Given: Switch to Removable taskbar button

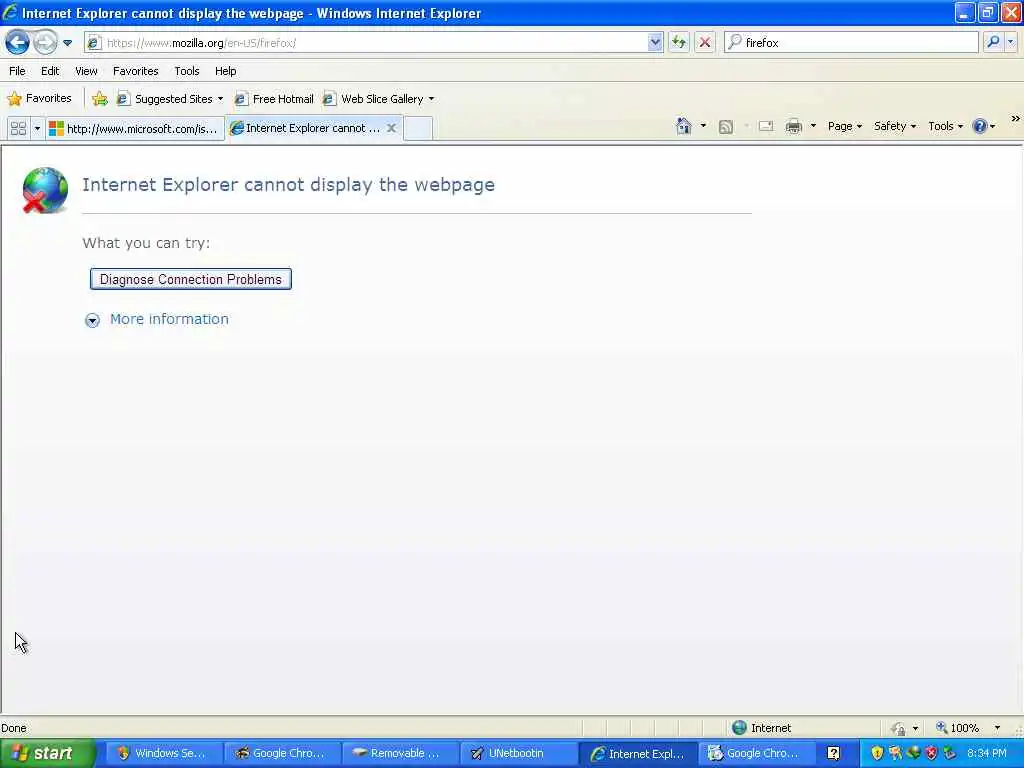Looking at the screenshot, I should (400, 753).
